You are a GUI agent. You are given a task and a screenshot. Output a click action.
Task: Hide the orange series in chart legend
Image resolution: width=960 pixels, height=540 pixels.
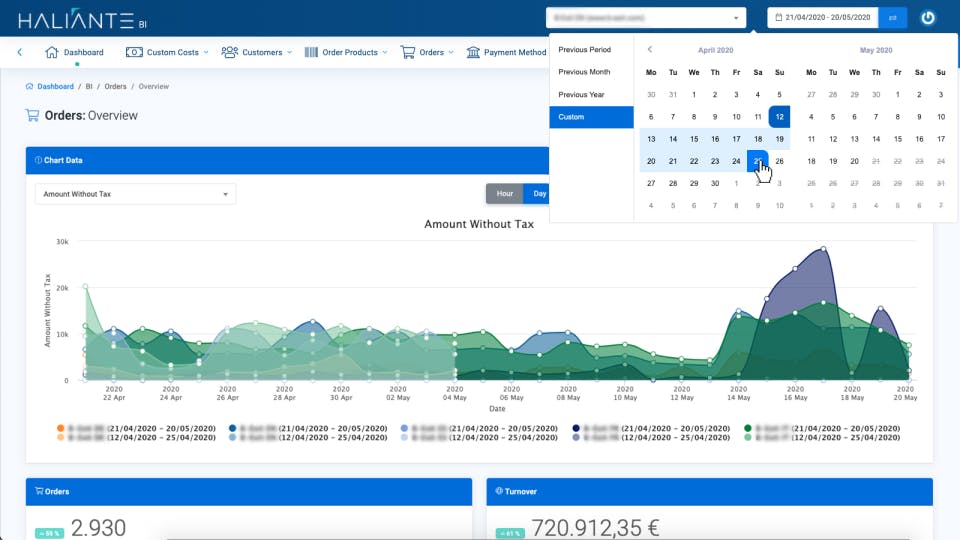click(61, 428)
